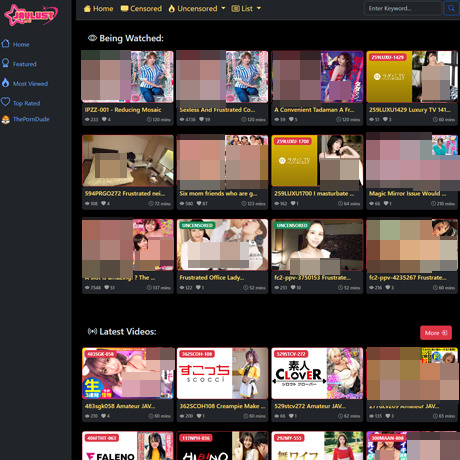Click the home icon in top navbar
460x460 pixels.
pos(87,8)
